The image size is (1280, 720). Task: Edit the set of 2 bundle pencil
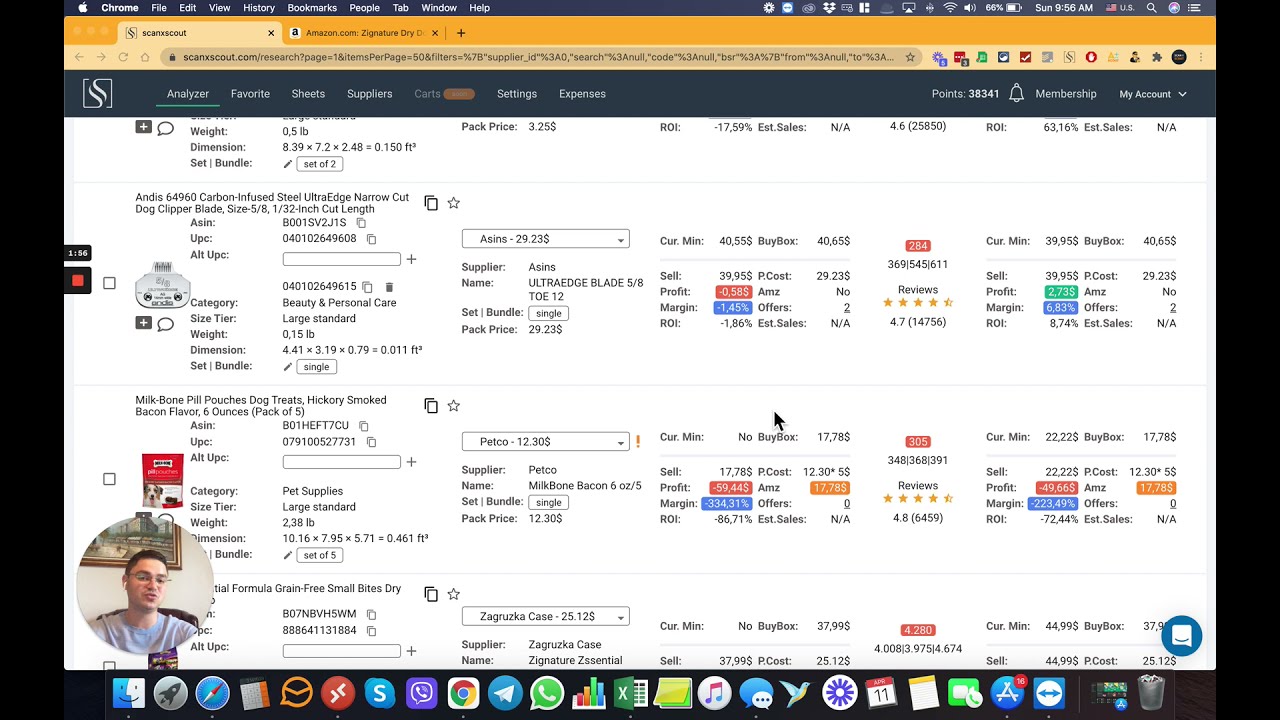(x=288, y=164)
